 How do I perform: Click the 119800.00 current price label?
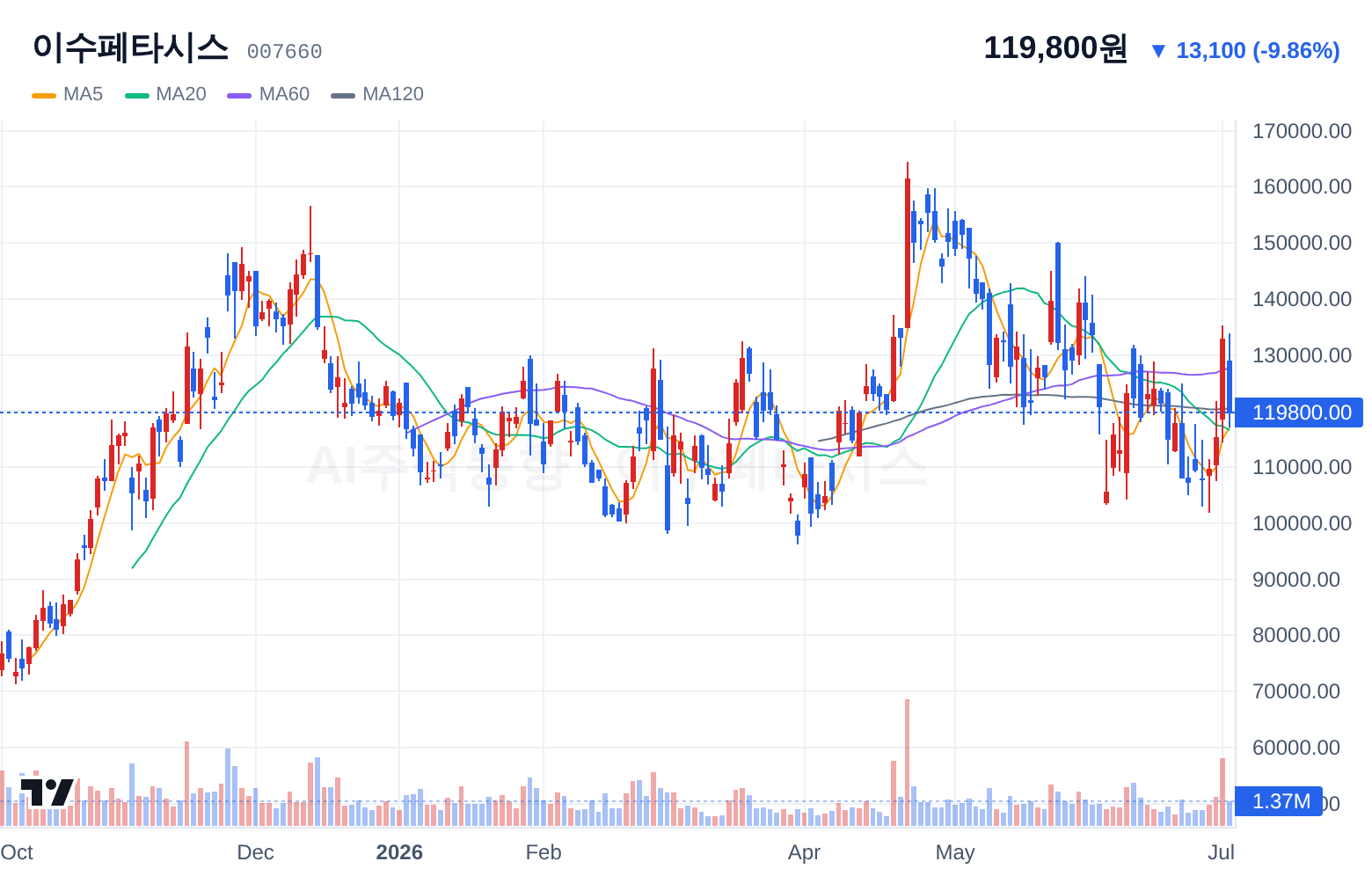[1300, 412]
